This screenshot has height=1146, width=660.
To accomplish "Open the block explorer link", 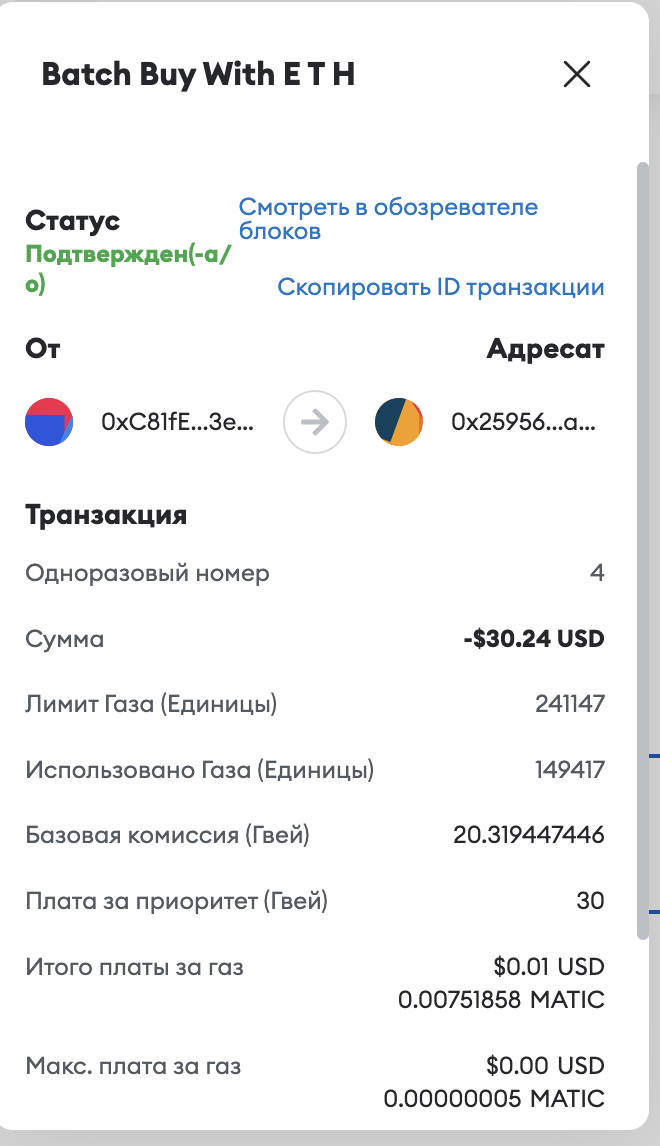I will [388, 219].
